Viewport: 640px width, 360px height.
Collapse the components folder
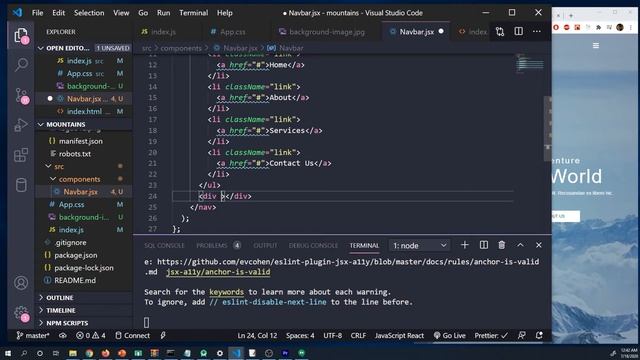[x=84, y=179]
